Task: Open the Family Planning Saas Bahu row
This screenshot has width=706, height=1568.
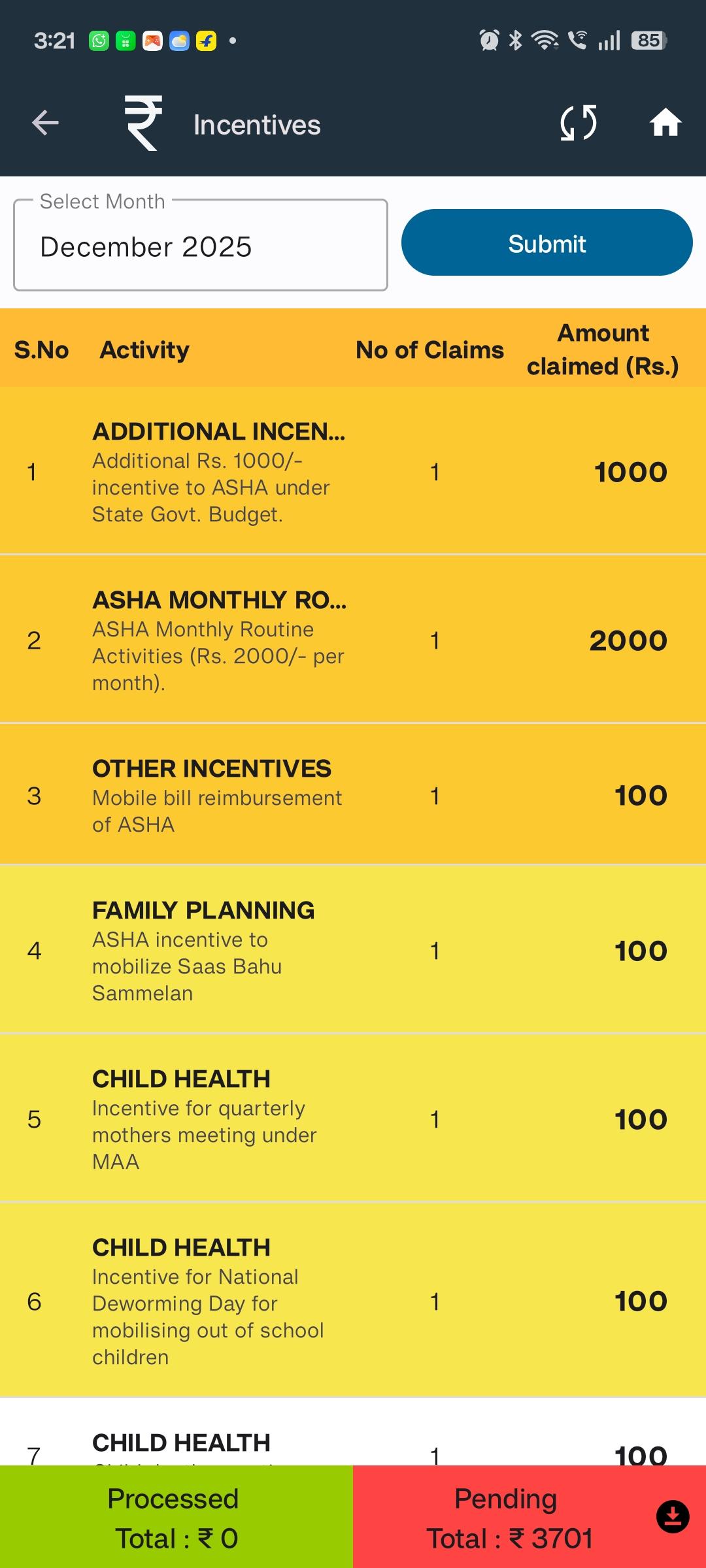Action: coord(353,951)
